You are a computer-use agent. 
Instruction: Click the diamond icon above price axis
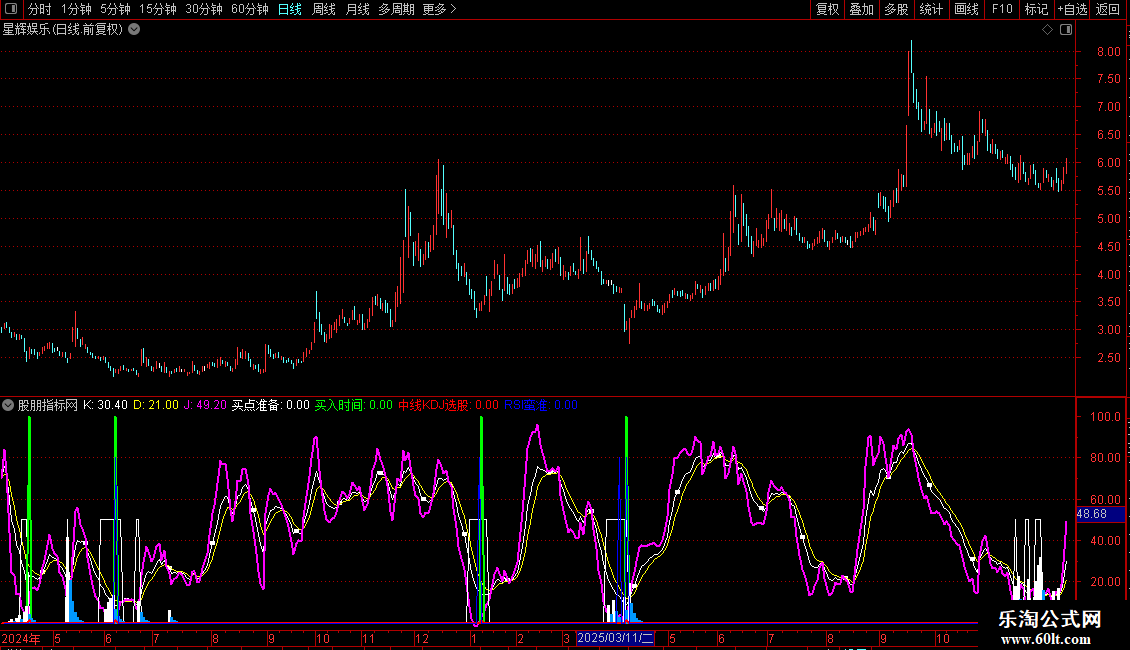[1047, 30]
